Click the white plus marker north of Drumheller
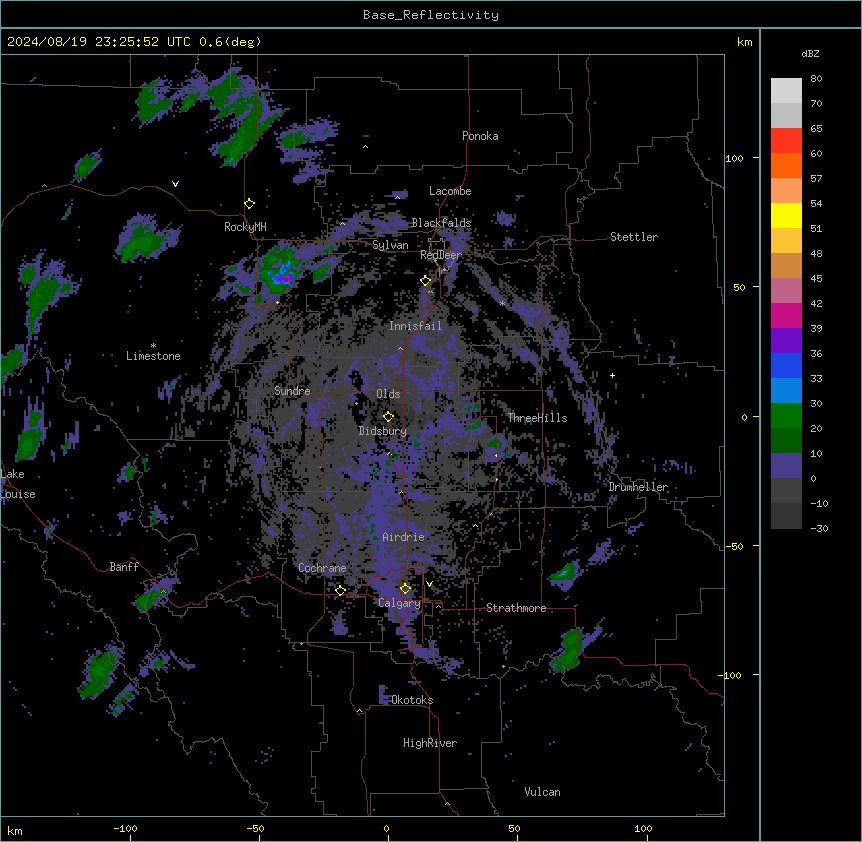 [612, 375]
